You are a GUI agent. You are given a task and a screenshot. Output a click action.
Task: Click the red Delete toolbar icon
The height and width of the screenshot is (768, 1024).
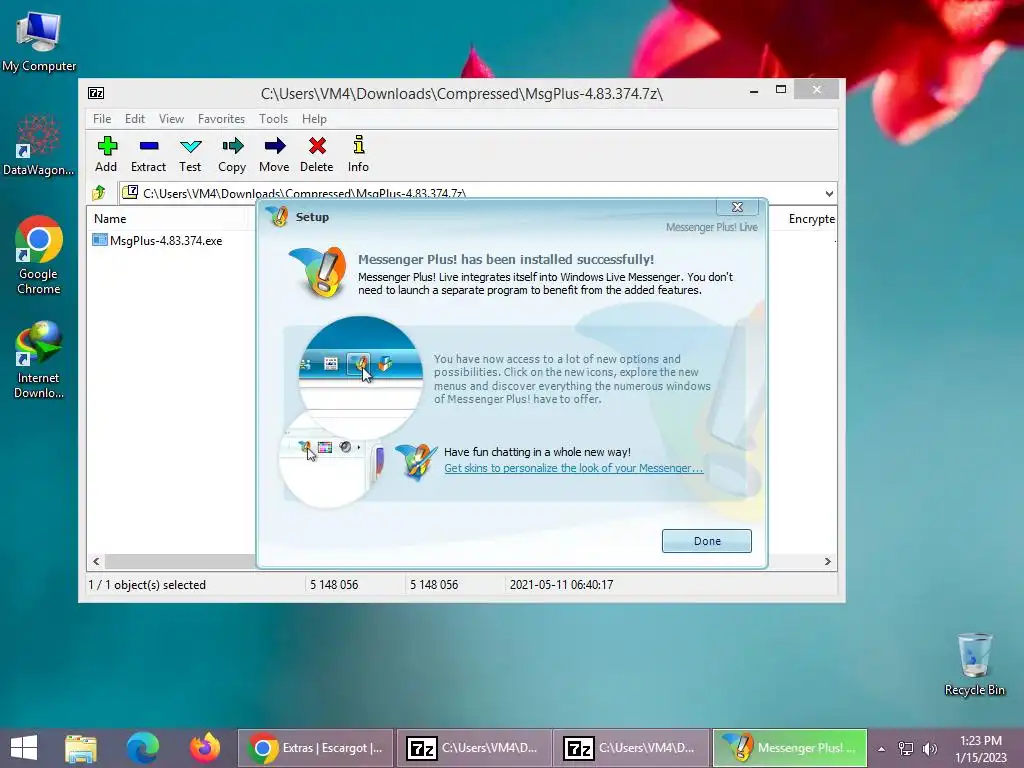(317, 146)
